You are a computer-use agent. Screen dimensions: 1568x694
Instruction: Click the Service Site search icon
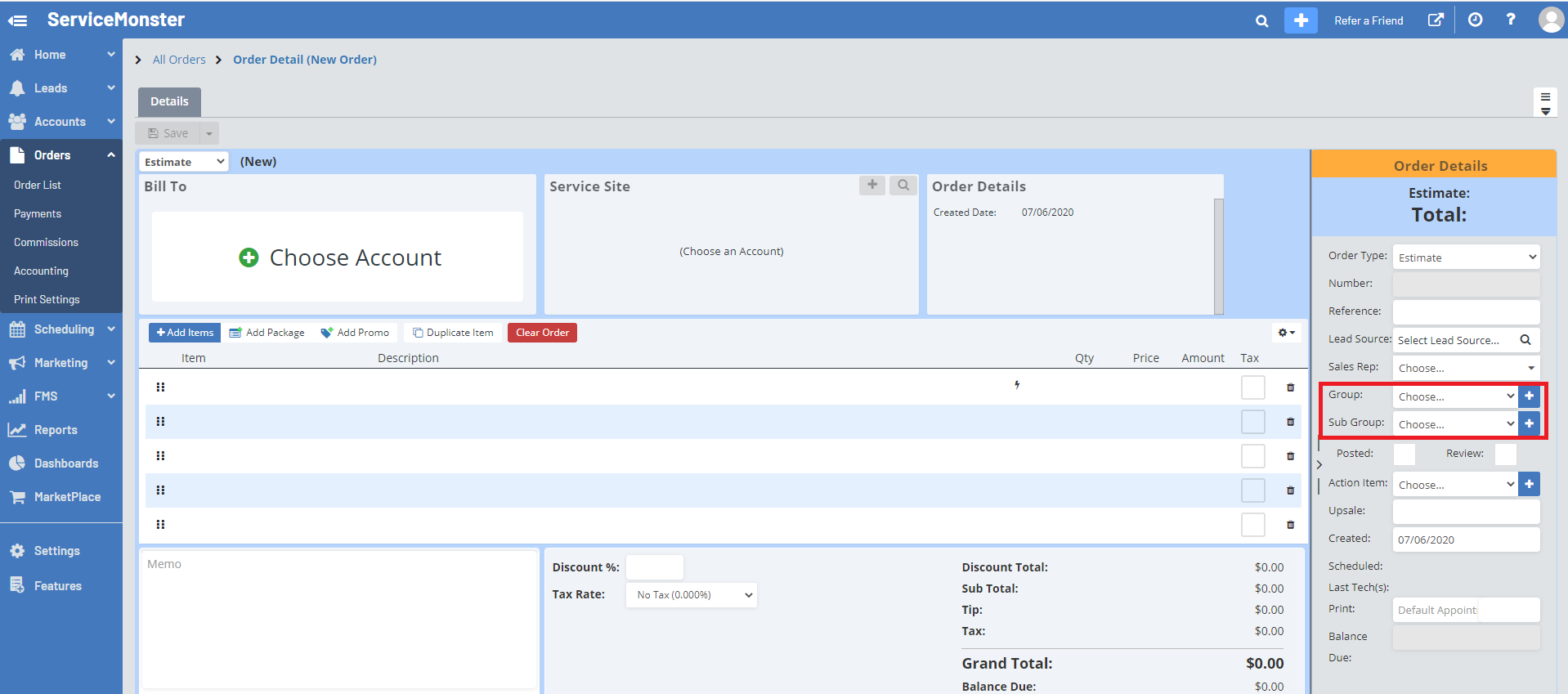(x=903, y=186)
